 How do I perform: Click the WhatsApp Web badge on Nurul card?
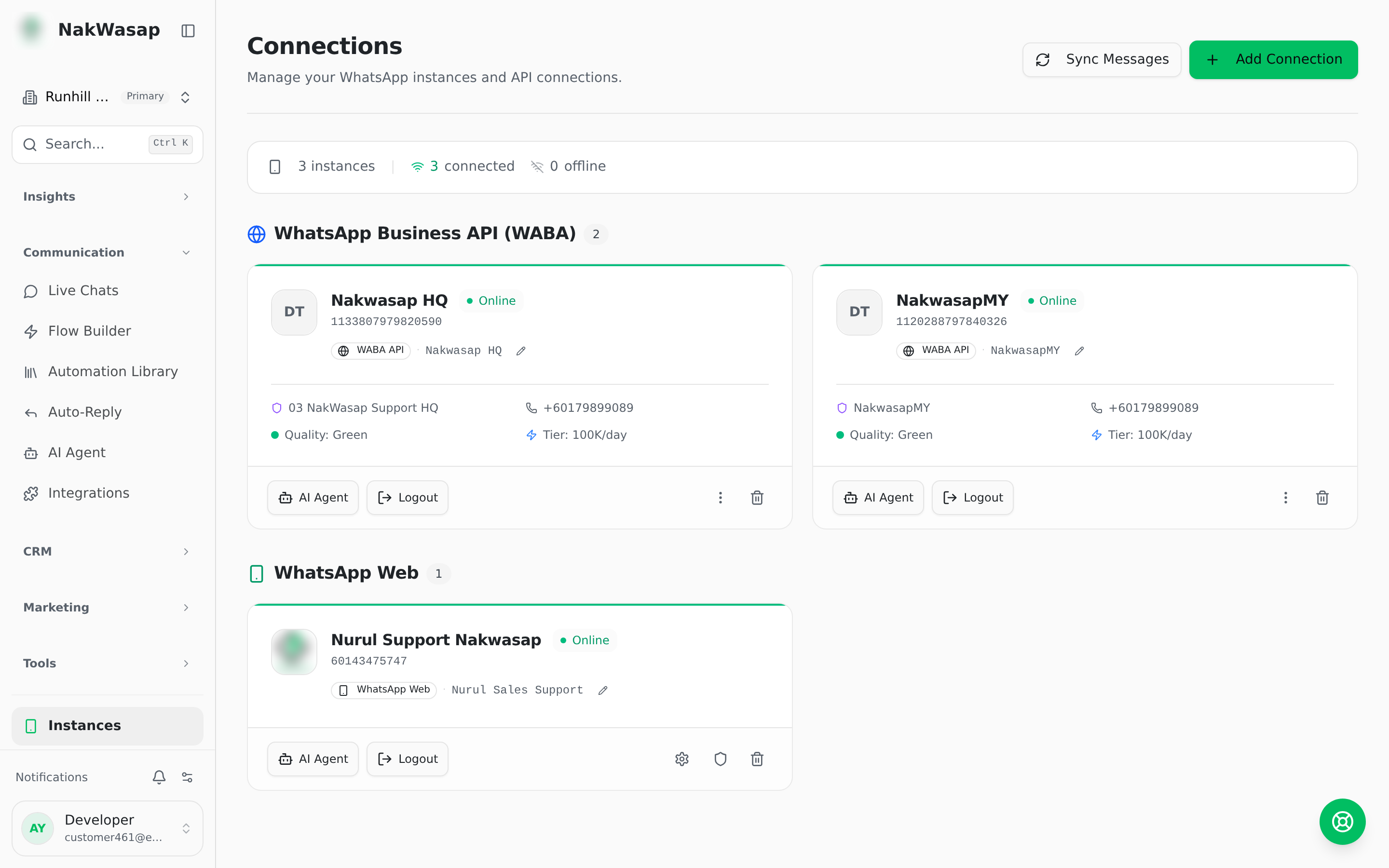(x=384, y=690)
